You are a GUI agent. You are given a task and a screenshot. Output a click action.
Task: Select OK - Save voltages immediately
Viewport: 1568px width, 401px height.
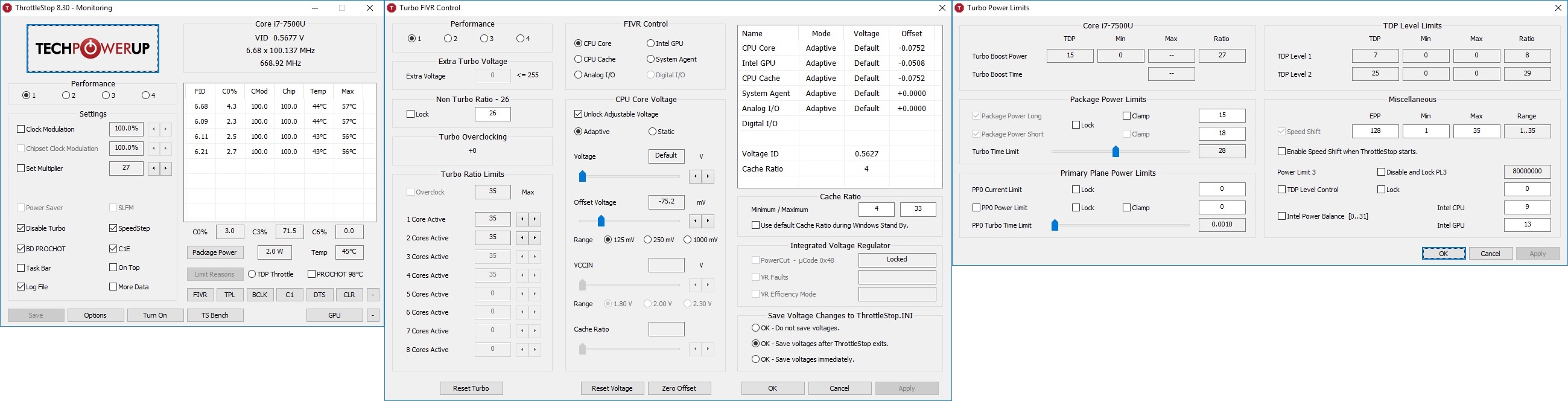[755, 359]
